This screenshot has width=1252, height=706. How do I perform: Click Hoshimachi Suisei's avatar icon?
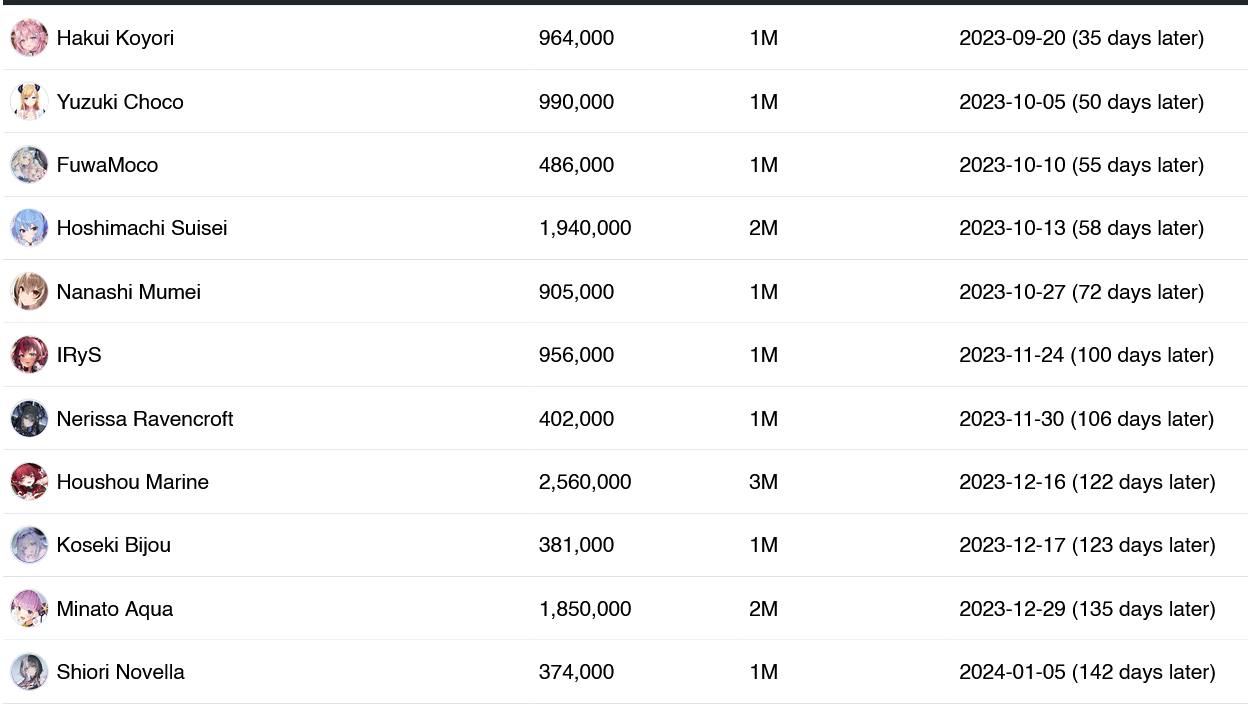point(29,228)
